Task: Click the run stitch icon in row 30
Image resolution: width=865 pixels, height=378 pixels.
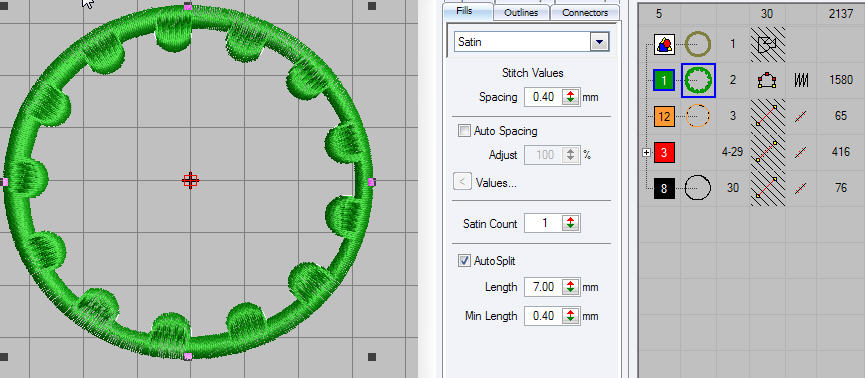Action: (801, 188)
